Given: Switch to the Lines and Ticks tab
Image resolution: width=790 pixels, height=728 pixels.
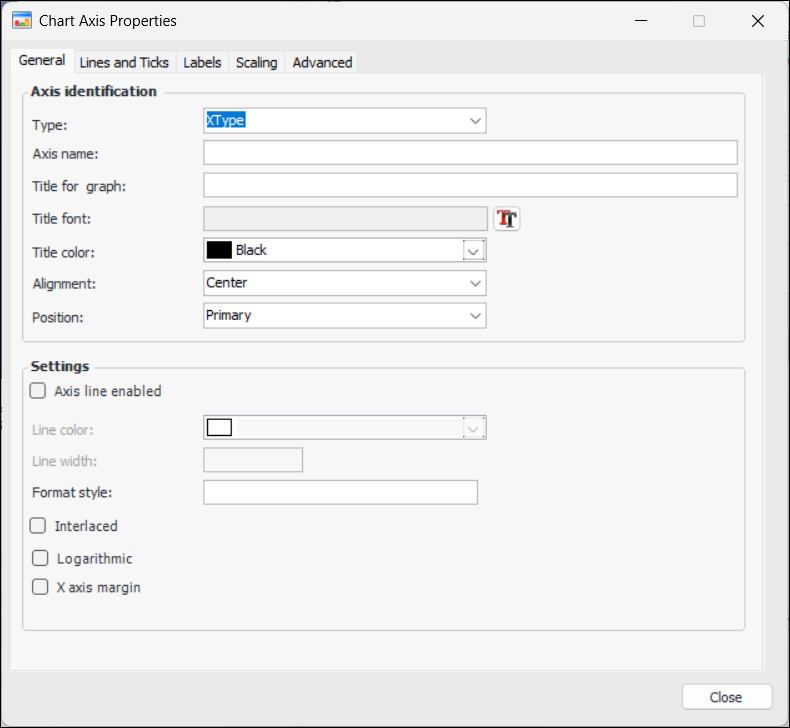Looking at the screenshot, I should [x=124, y=62].
